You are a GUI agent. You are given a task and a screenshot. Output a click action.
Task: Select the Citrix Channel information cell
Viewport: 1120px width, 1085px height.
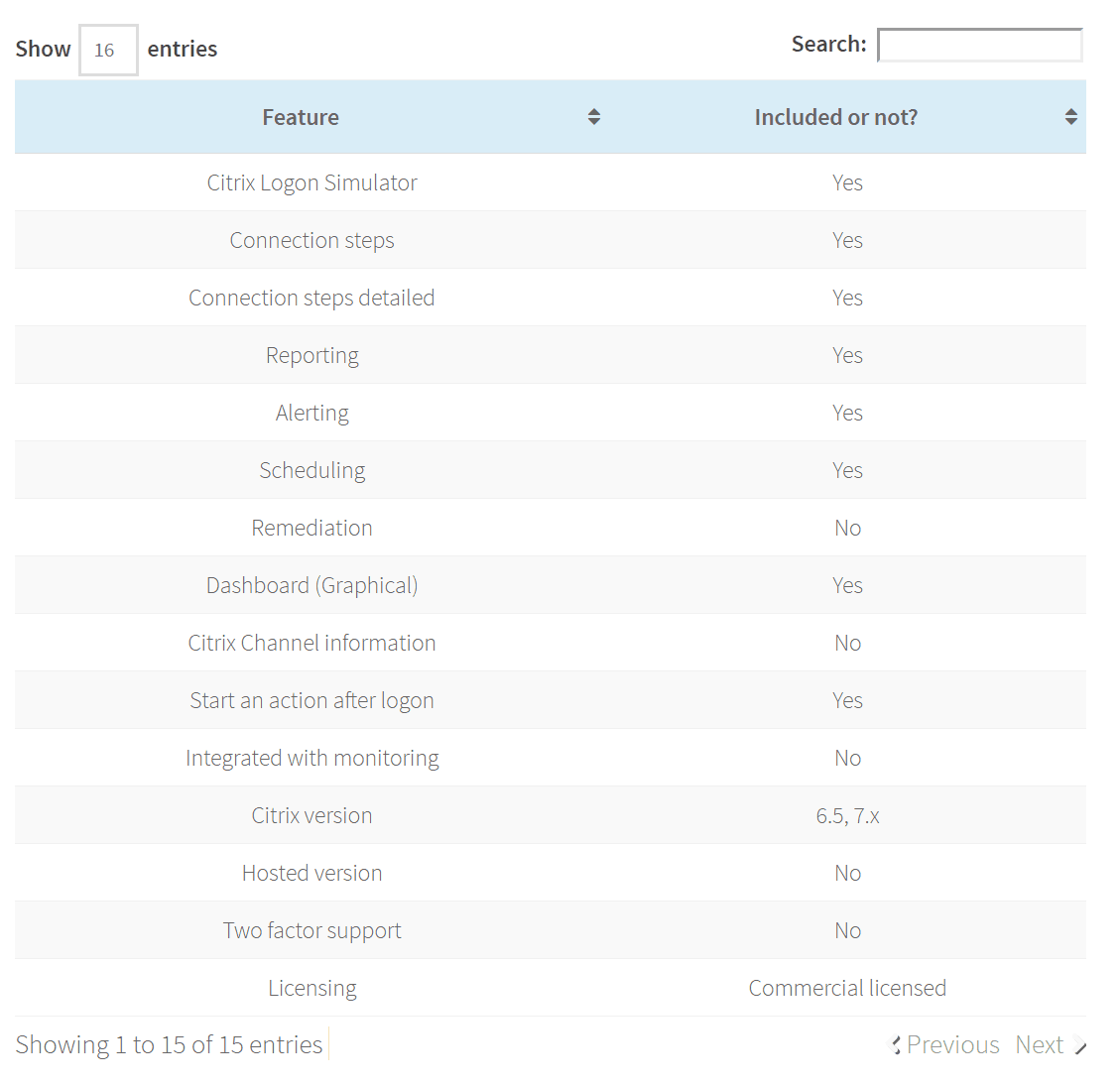312,643
